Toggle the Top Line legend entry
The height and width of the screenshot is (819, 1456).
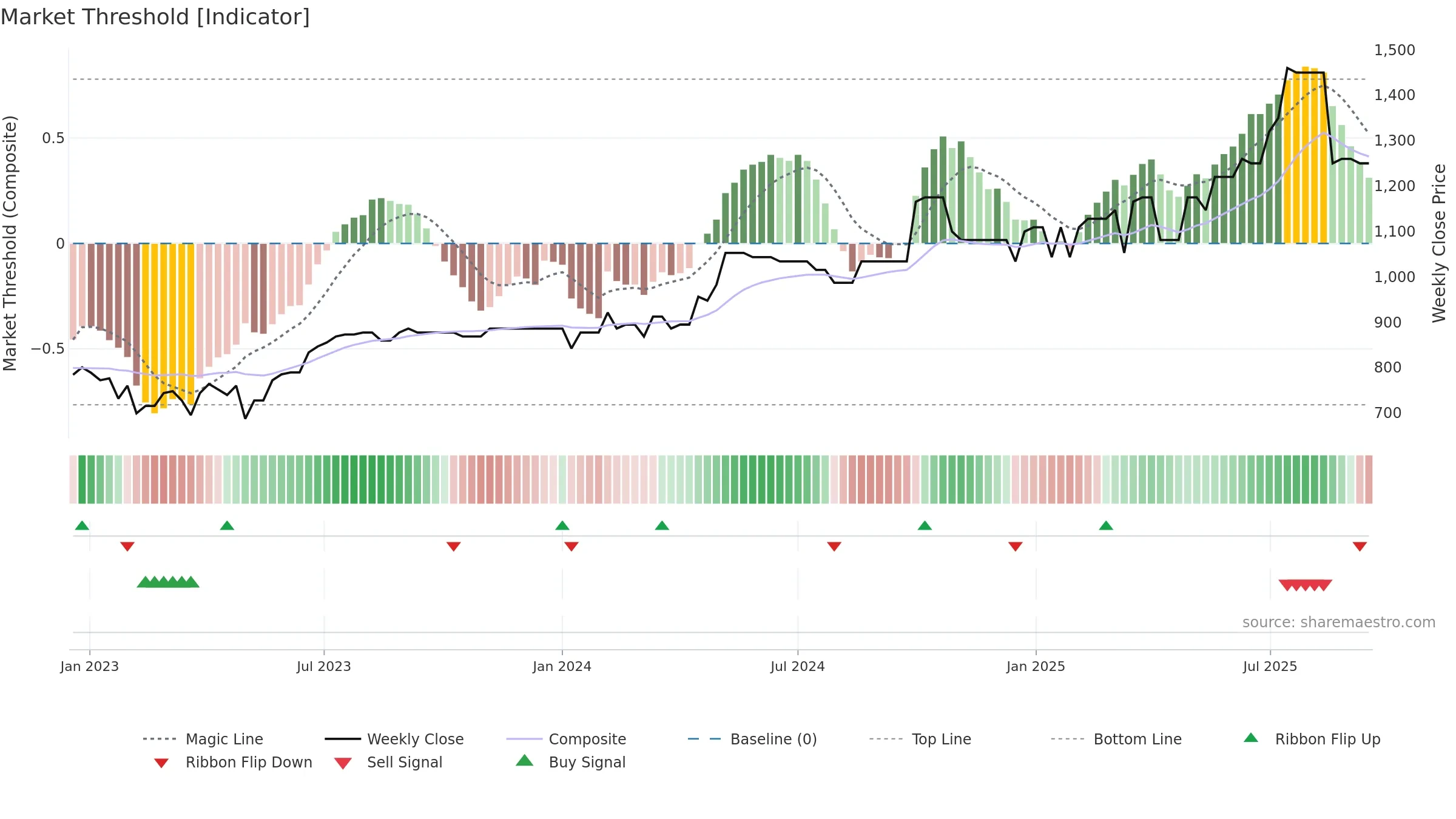[x=920, y=739]
